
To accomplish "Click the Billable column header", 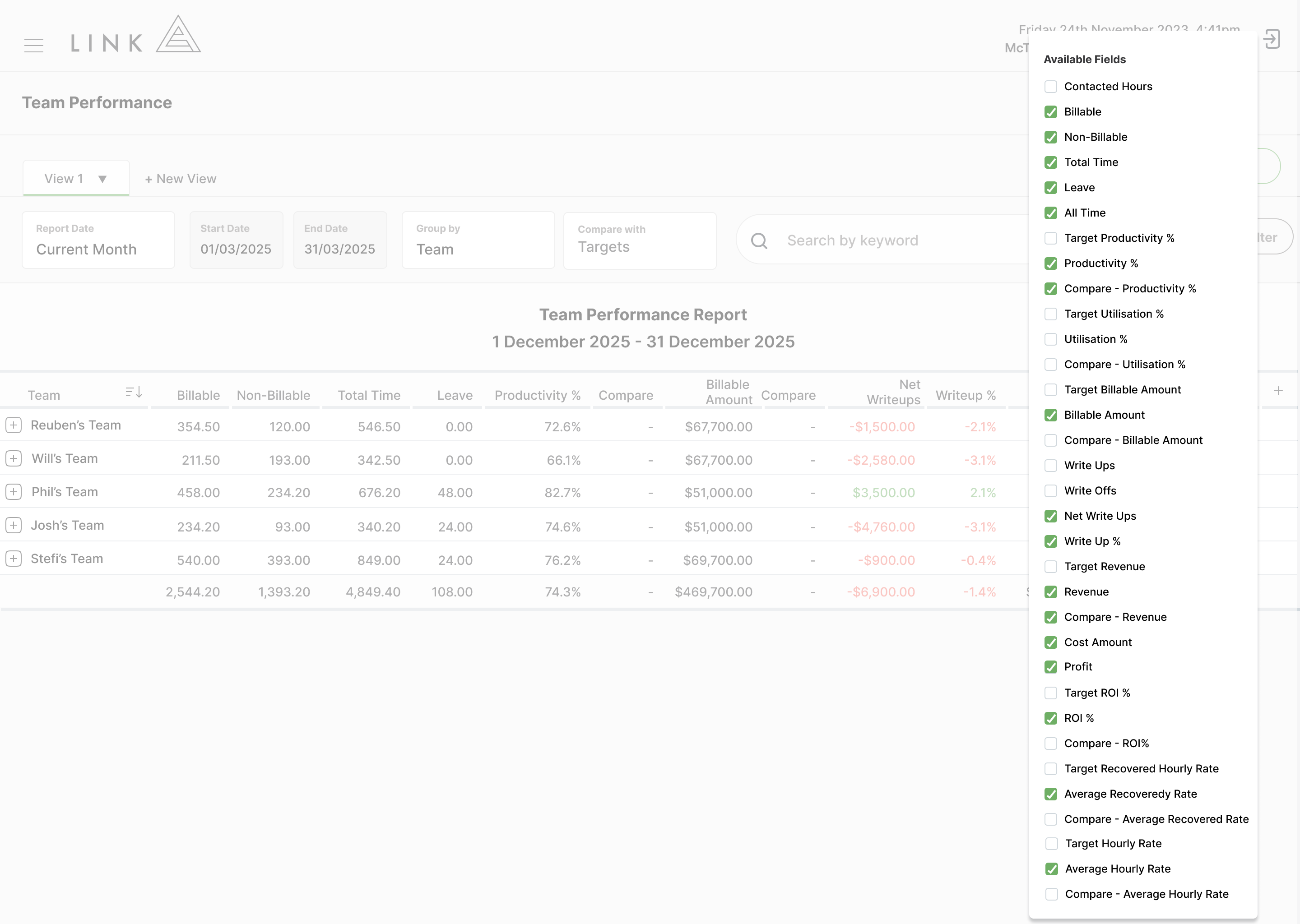I will pyautogui.click(x=198, y=395).
